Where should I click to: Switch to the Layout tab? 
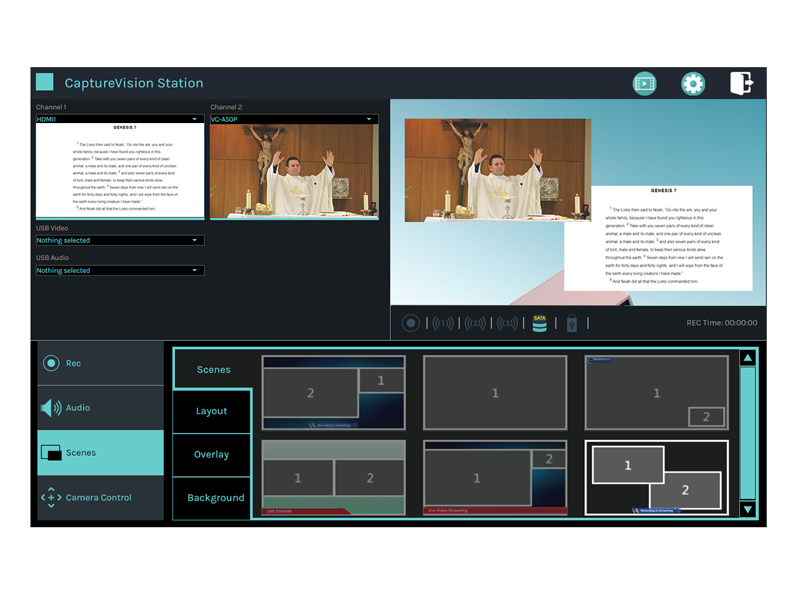tap(211, 411)
